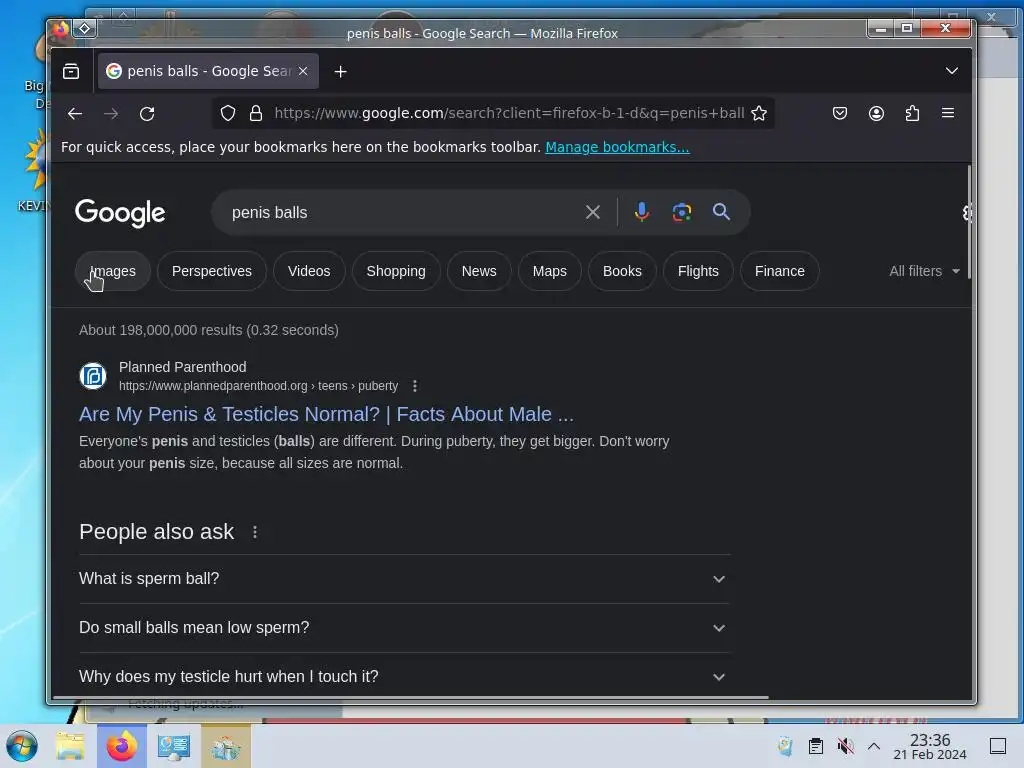Expand 'What is sperm ball?' question
This screenshot has width=1024, height=768.
(404, 579)
